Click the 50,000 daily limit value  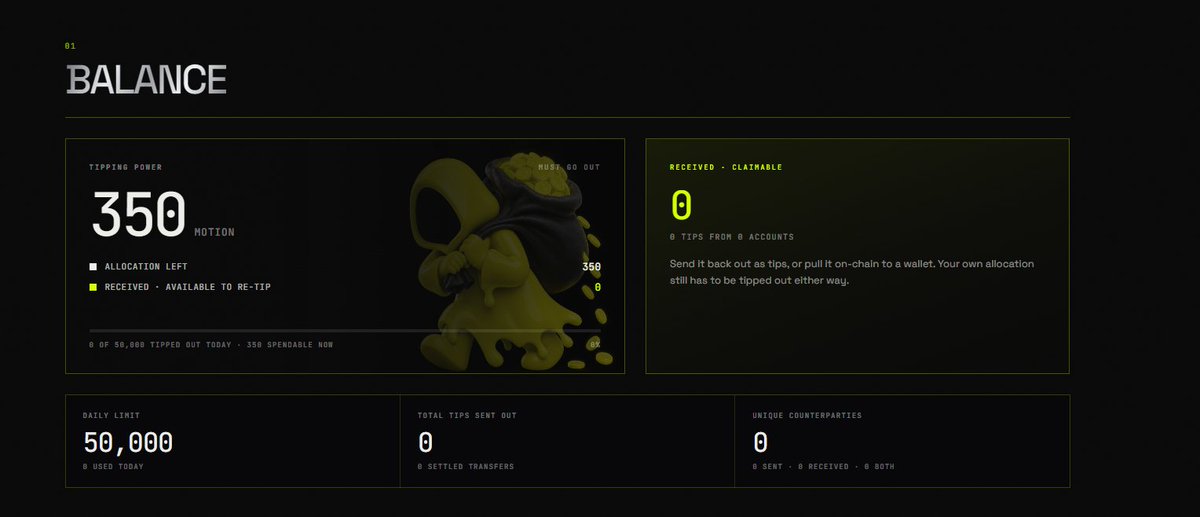128,442
